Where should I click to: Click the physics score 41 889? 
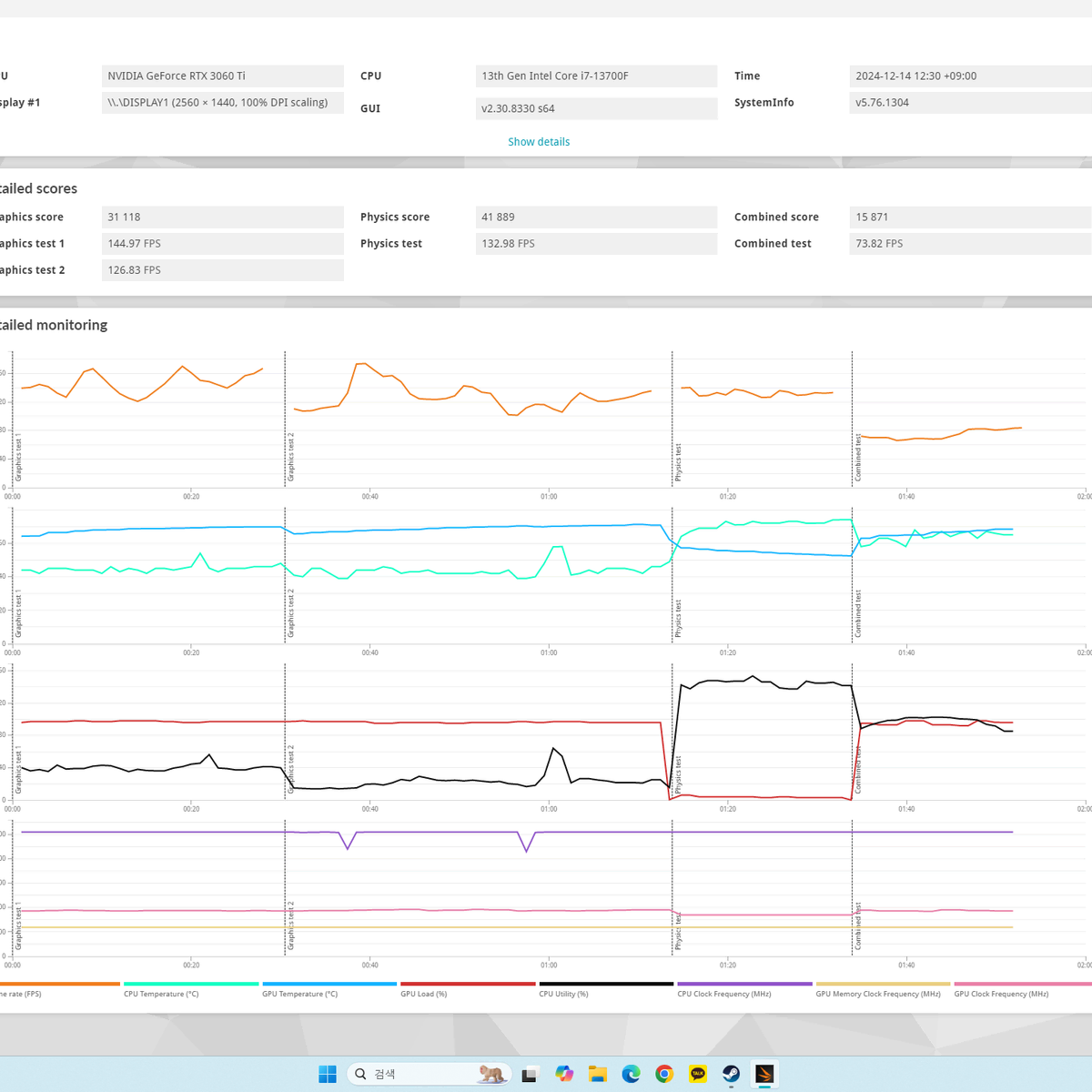click(x=596, y=217)
